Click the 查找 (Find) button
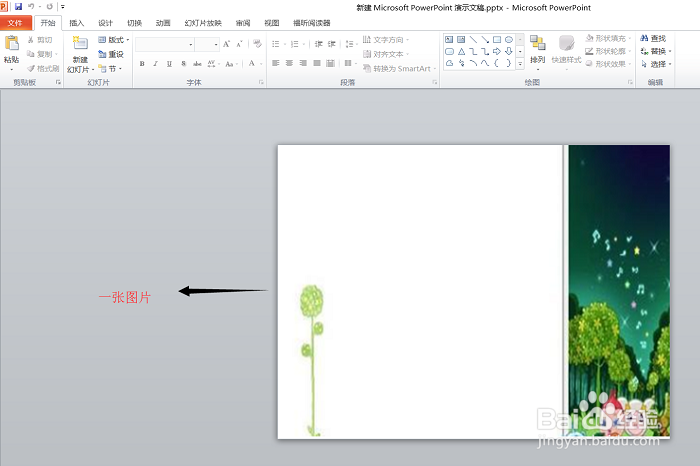Viewport: 700px width, 466px height. [653, 38]
